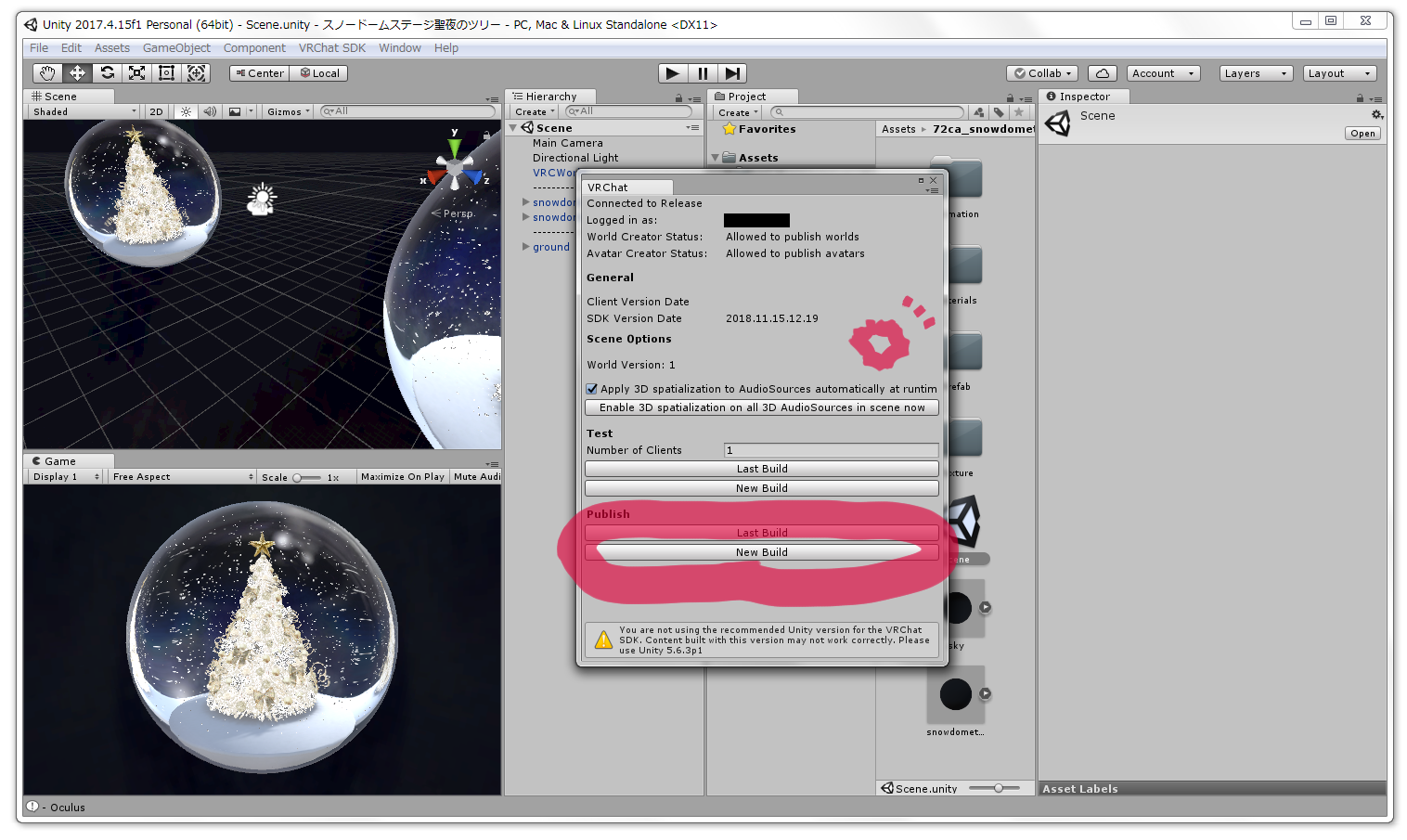Toggle the Inspector panel lock
This screenshot has width=1407, height=840.
tap(1360, 97)
